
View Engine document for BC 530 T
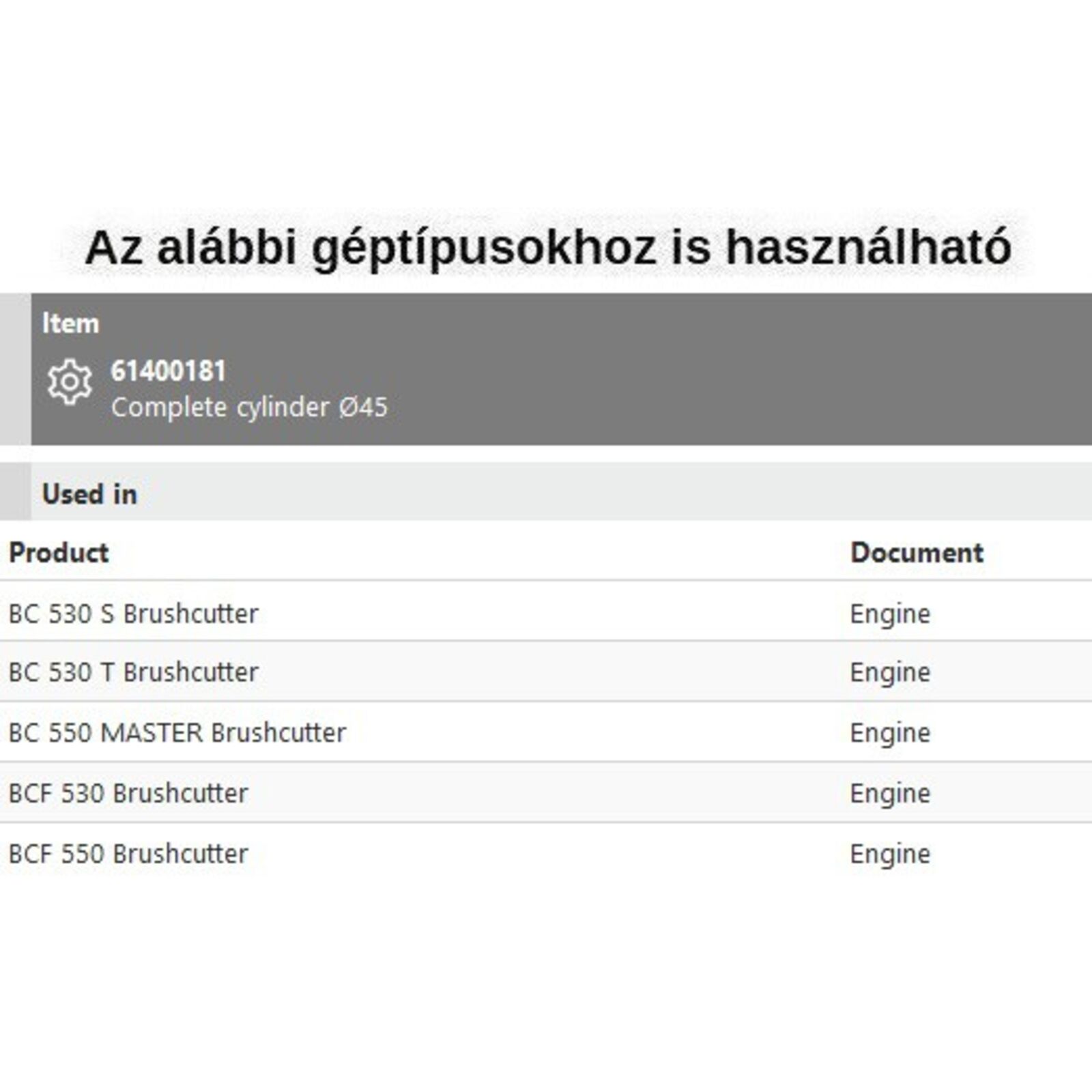click(x=889, y=672)
